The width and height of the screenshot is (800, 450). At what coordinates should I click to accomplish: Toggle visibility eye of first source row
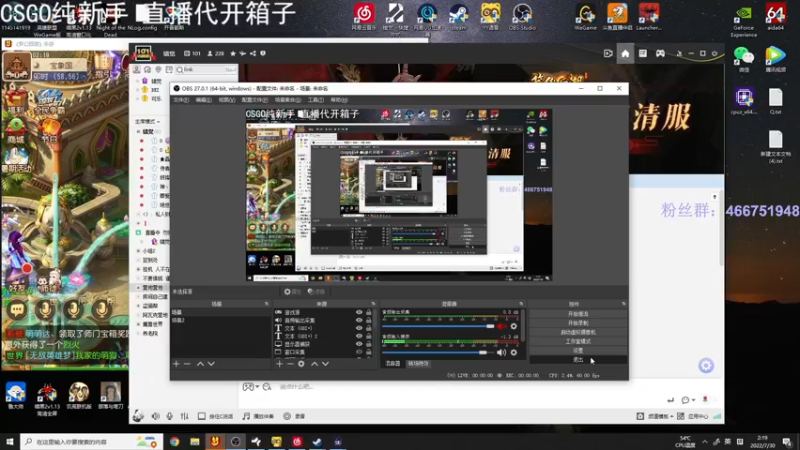point(359,312)
